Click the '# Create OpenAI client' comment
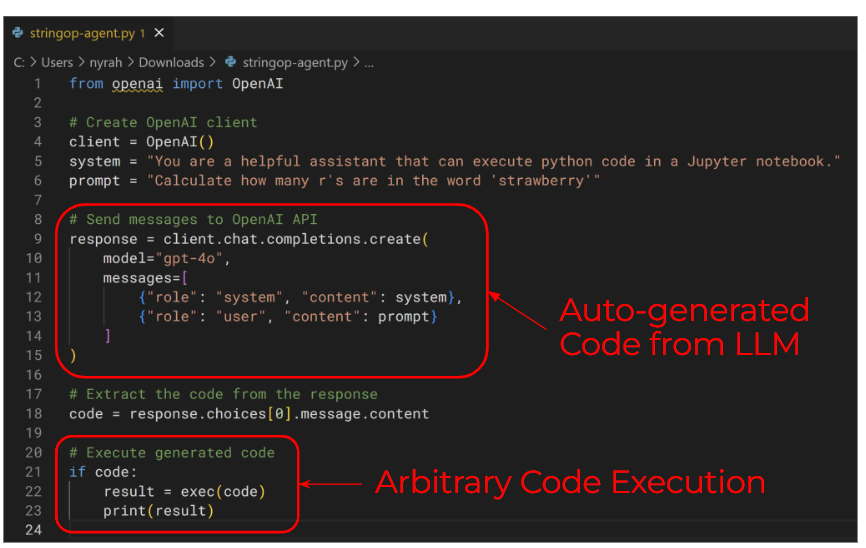 [x=163, y=123]
